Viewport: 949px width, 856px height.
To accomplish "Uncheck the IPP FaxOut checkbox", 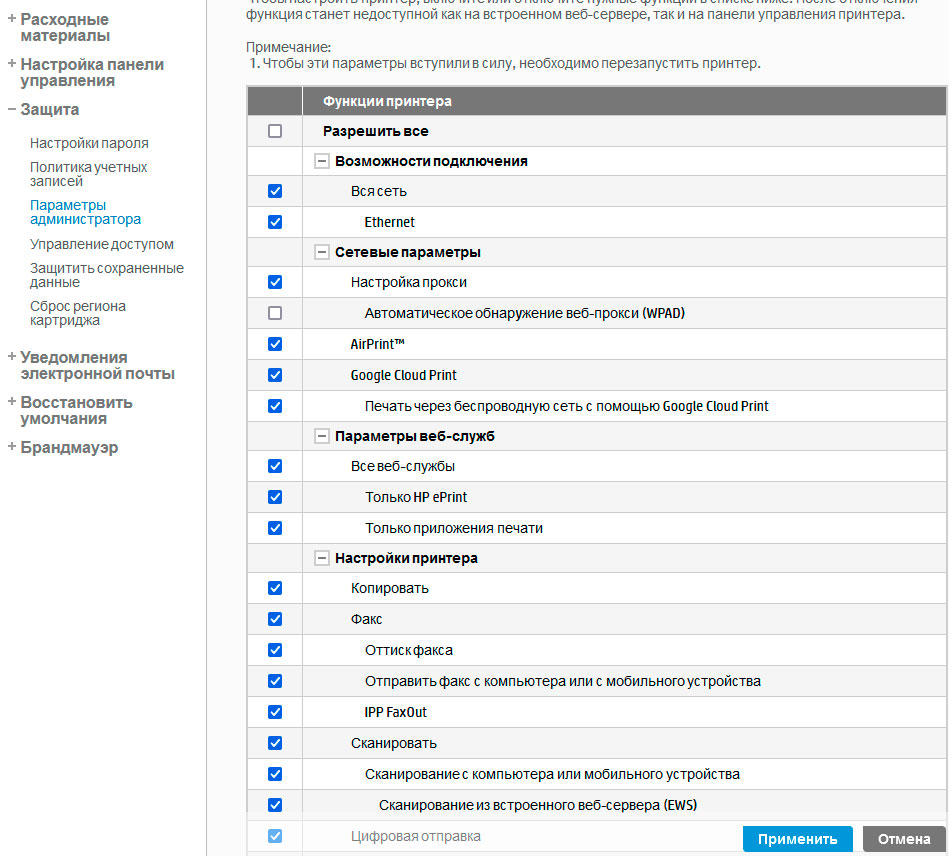I will click(275, 712).
